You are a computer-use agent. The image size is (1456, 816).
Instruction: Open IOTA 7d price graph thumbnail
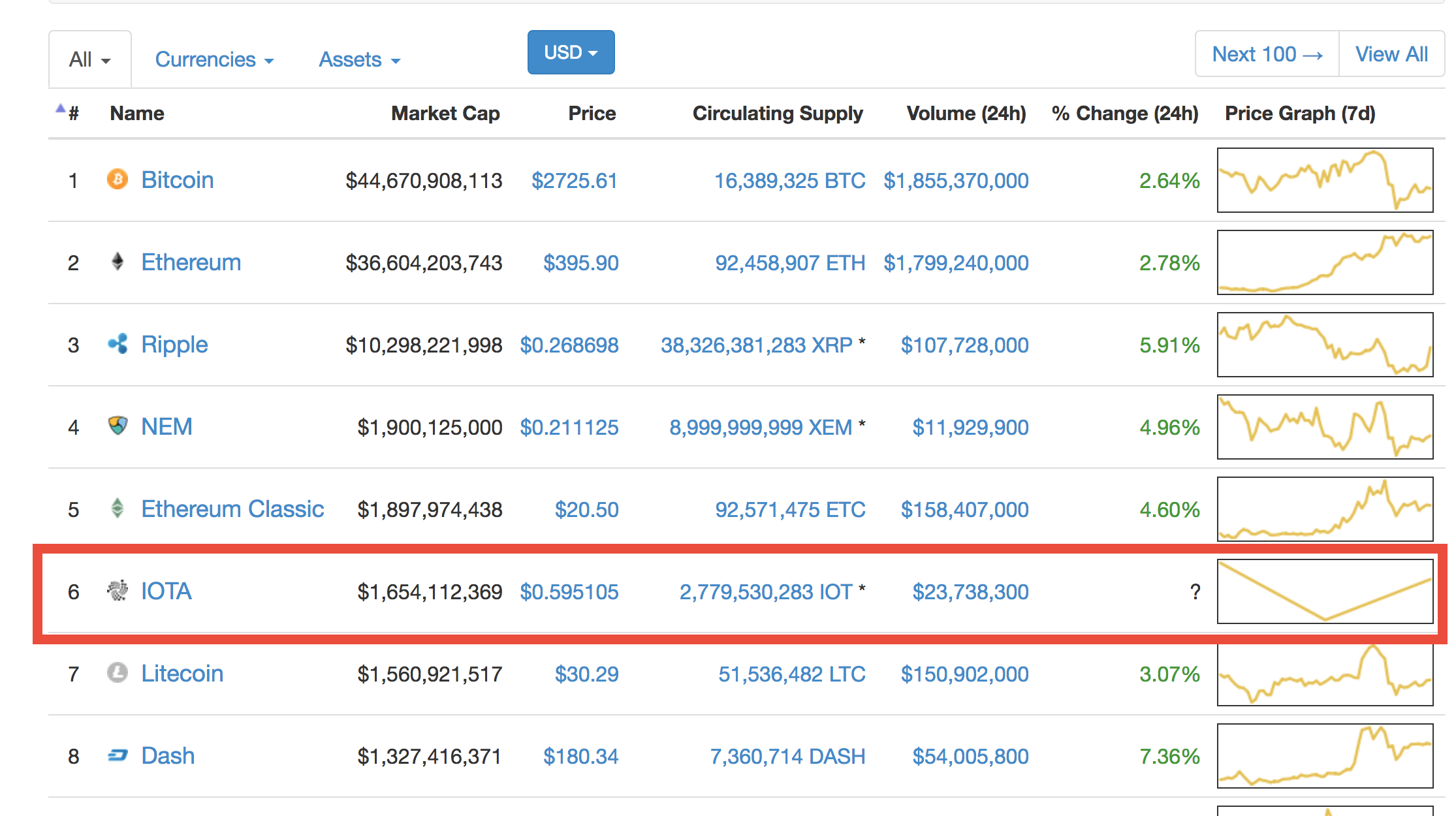(x=1325, y=591)
